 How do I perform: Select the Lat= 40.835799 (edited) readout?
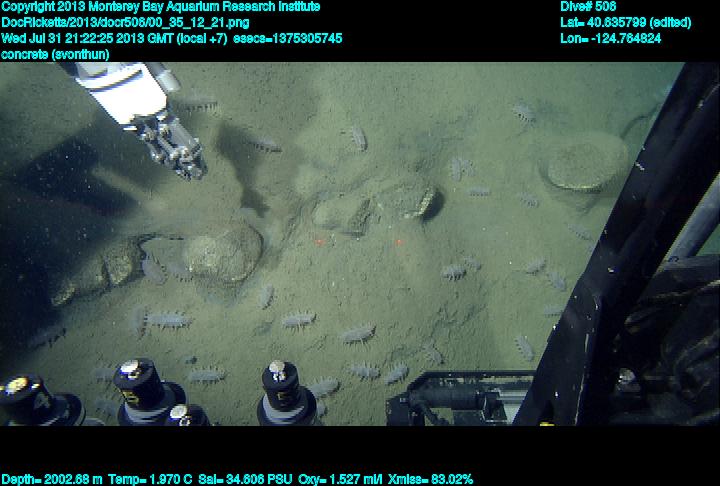[x=625, y=22]
